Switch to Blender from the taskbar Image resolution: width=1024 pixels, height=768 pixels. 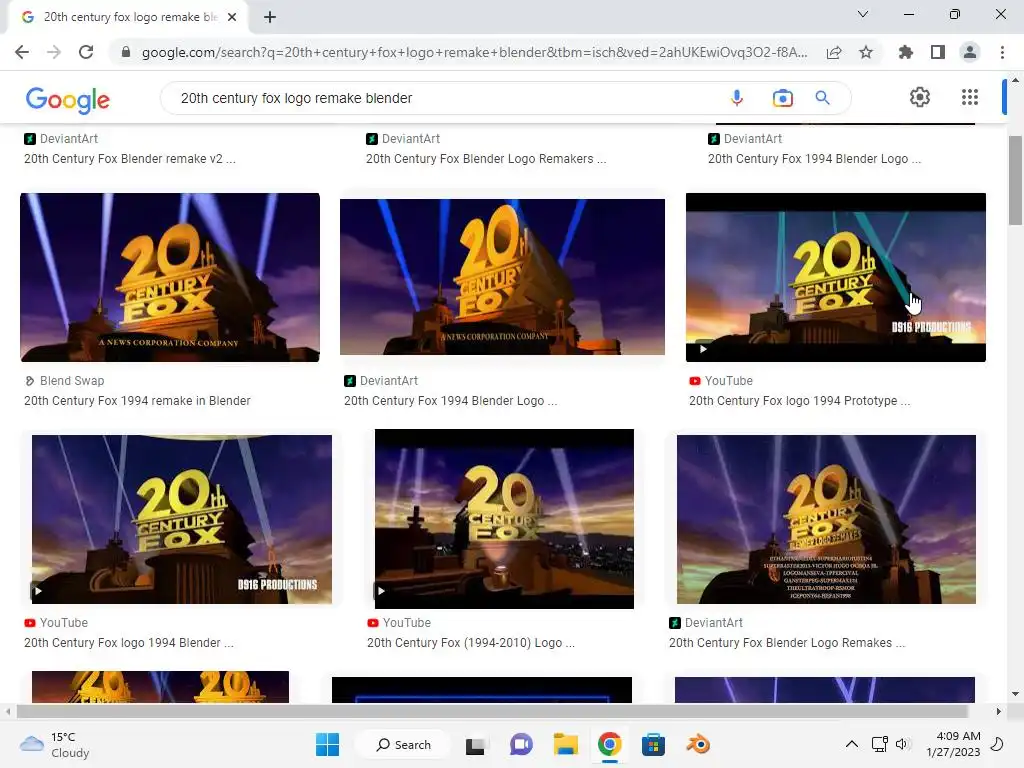[x=697, y=744]
